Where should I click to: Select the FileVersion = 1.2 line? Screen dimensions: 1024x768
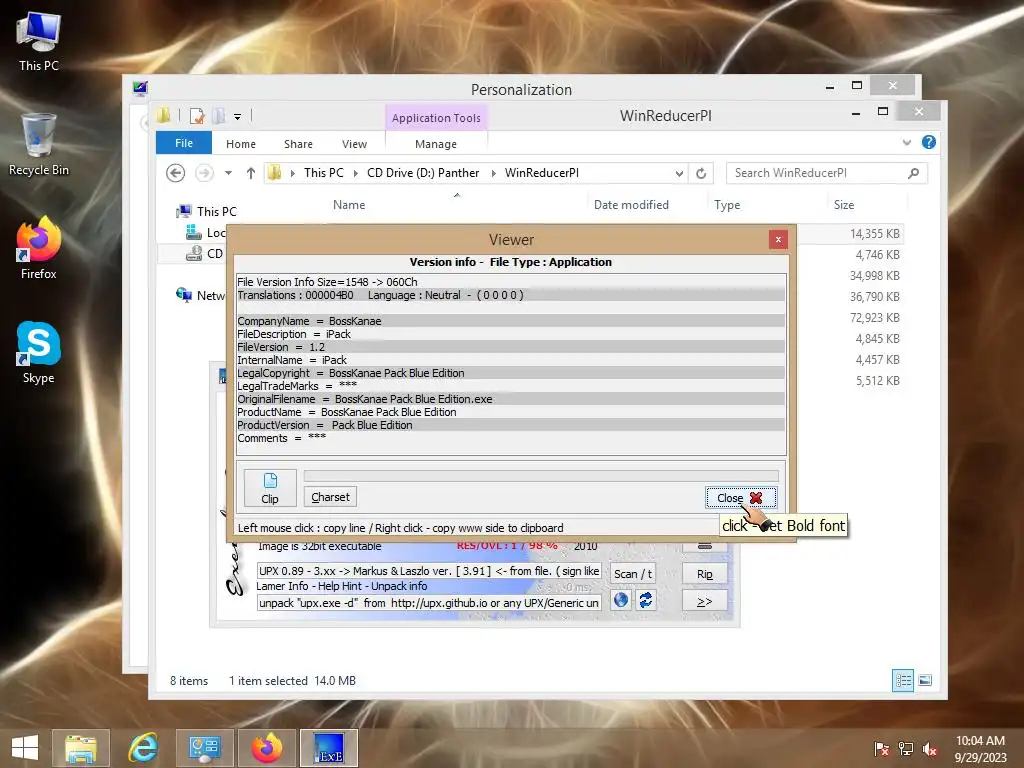click(511, 347)
